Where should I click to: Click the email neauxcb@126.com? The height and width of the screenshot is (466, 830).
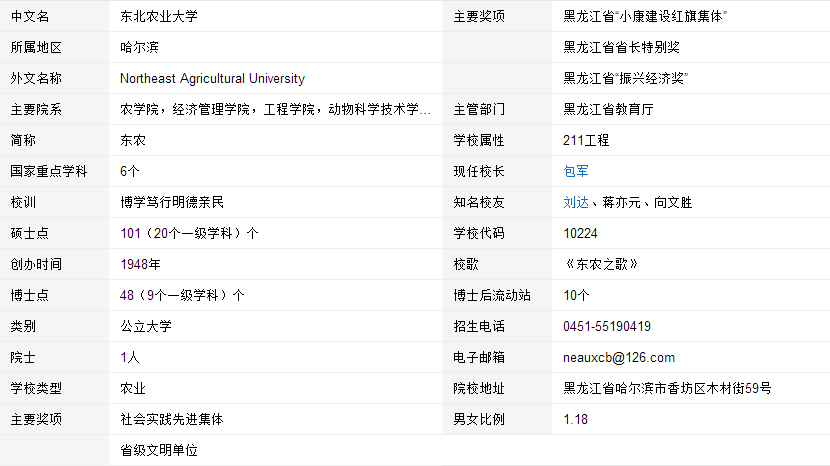pyautogui.click(x=619, y=357)
